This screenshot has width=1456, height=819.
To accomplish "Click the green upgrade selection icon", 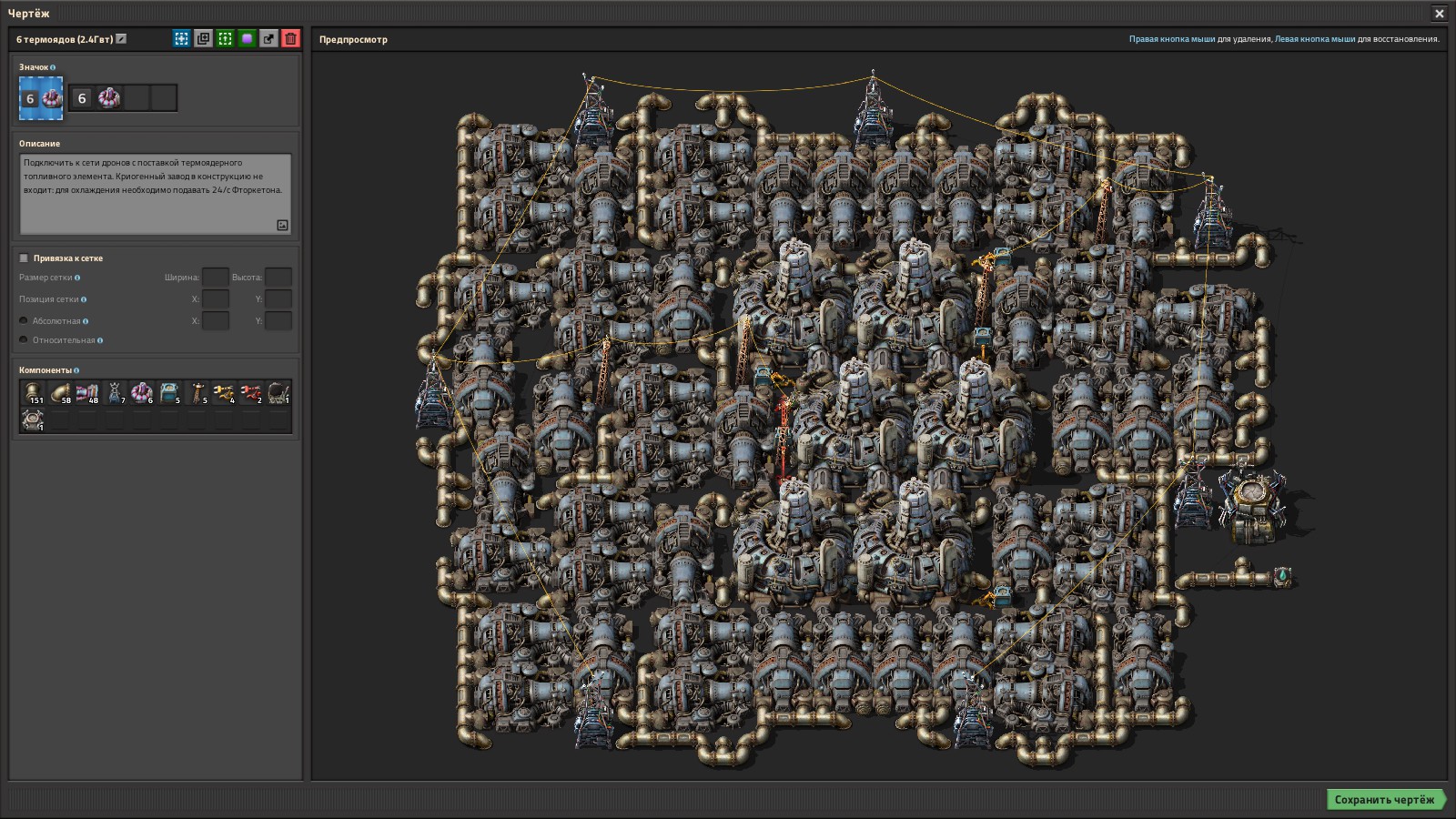I will point(225,38).
